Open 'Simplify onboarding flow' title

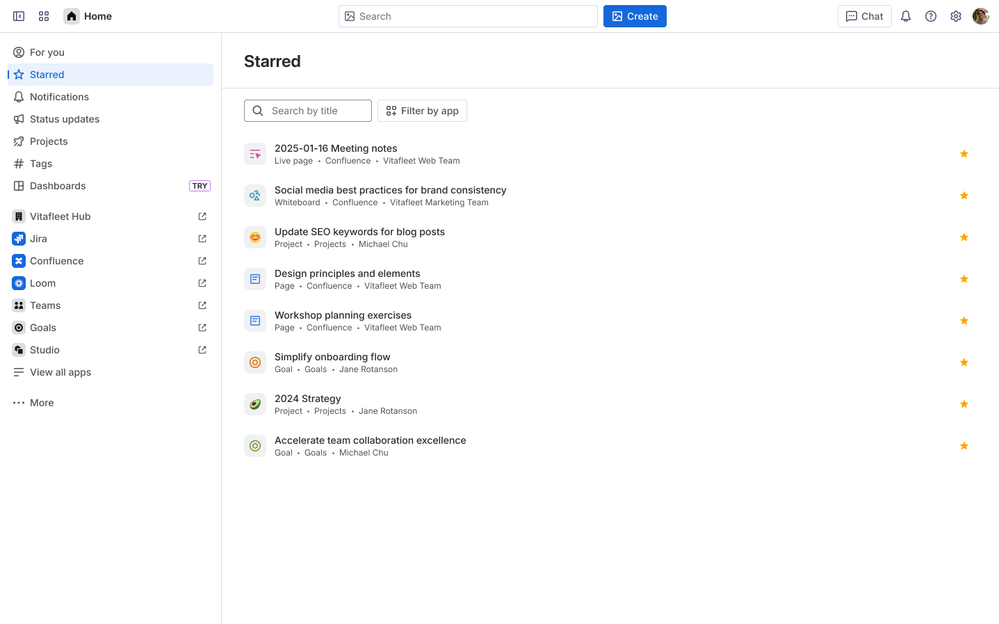coord(332,357)
